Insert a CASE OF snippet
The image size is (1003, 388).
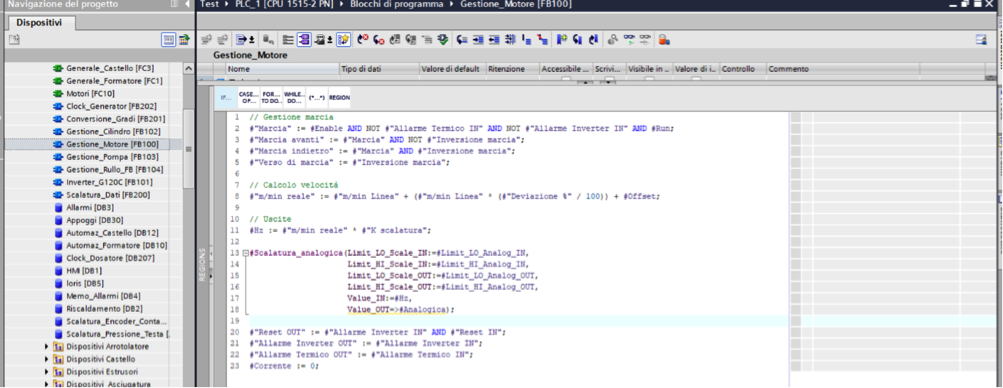(x=248, y=97)
